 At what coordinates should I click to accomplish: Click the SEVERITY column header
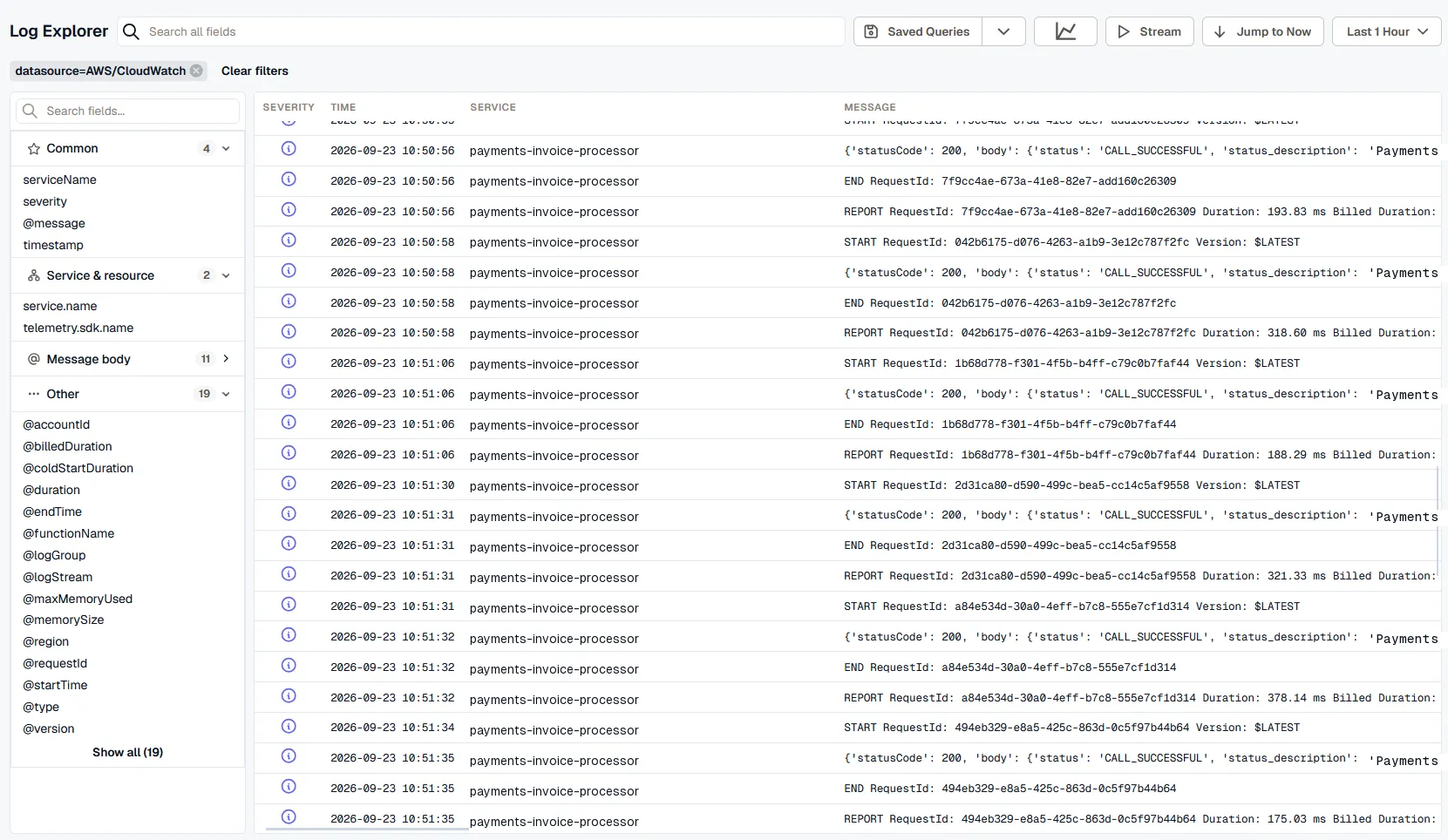(289, 107)
